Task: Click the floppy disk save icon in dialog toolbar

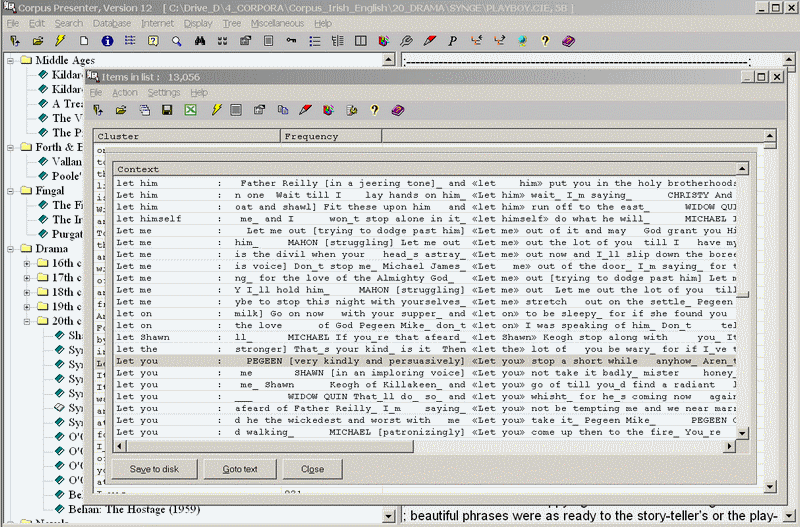Action: 167,110
